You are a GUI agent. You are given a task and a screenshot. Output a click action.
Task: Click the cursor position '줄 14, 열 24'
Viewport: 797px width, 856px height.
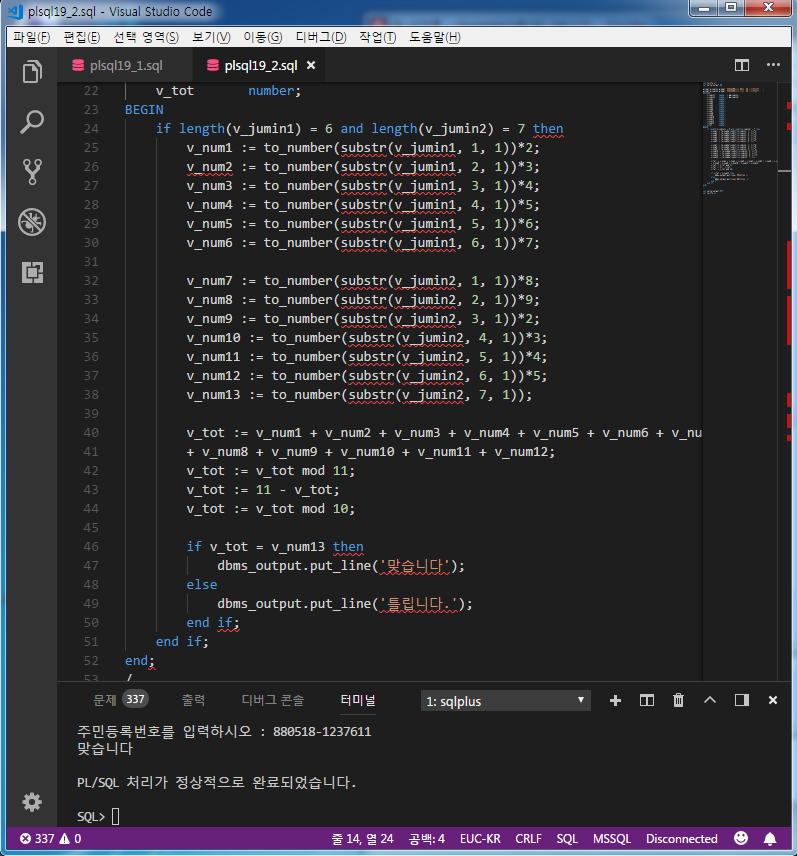tap(362, 839)
